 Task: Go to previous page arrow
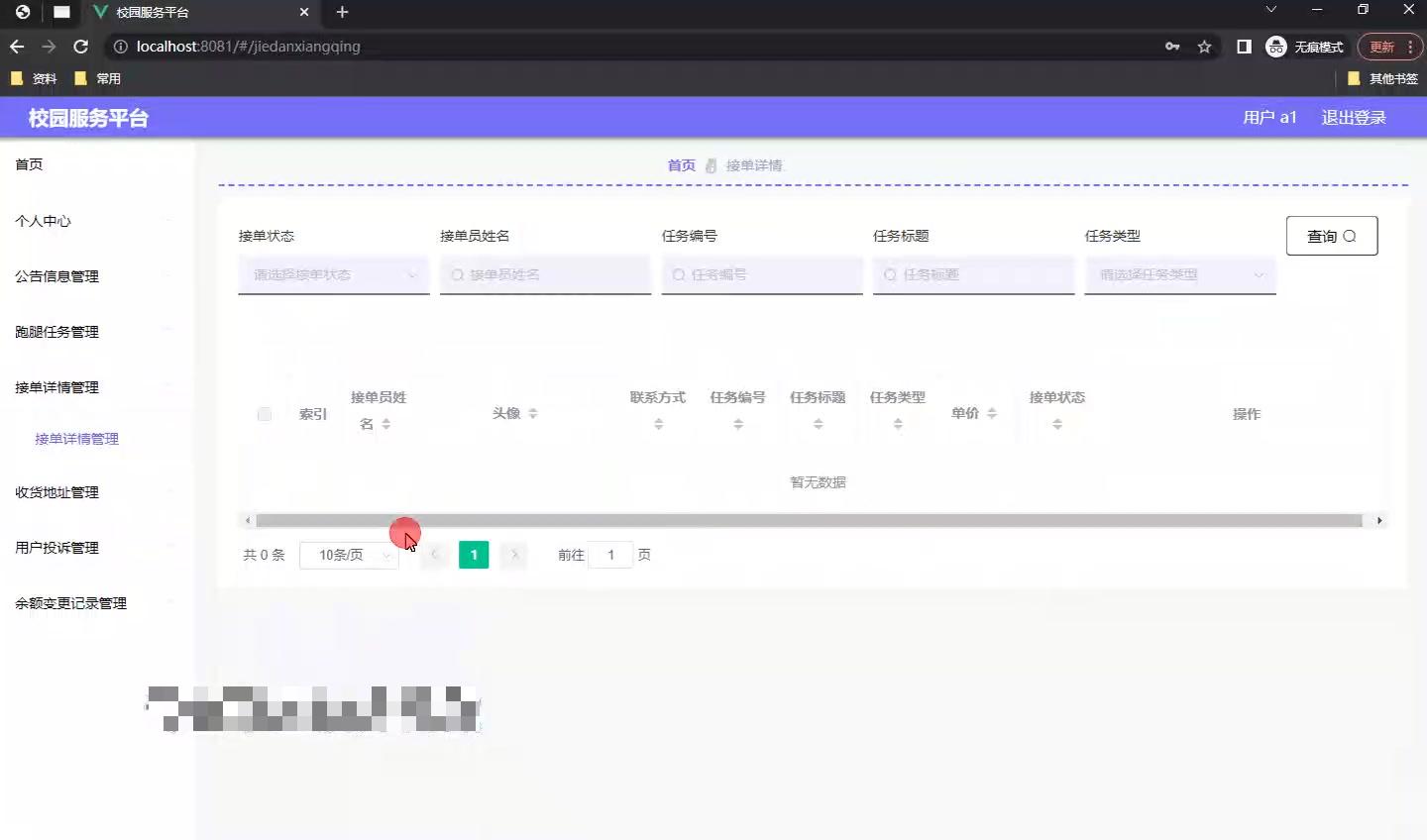tap(434, 555)
